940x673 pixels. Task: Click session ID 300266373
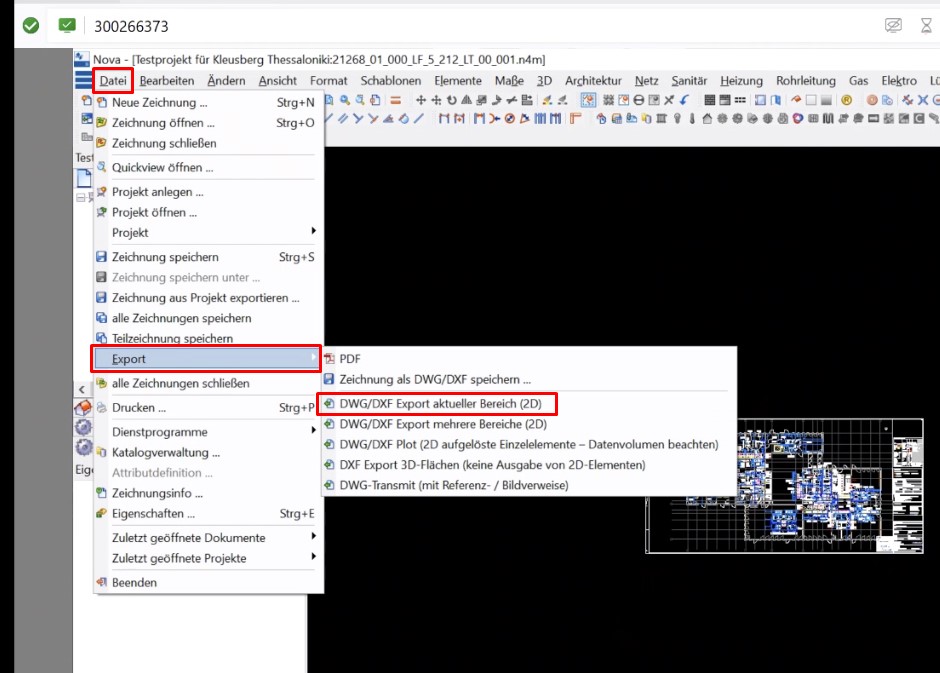pos(131,26)
